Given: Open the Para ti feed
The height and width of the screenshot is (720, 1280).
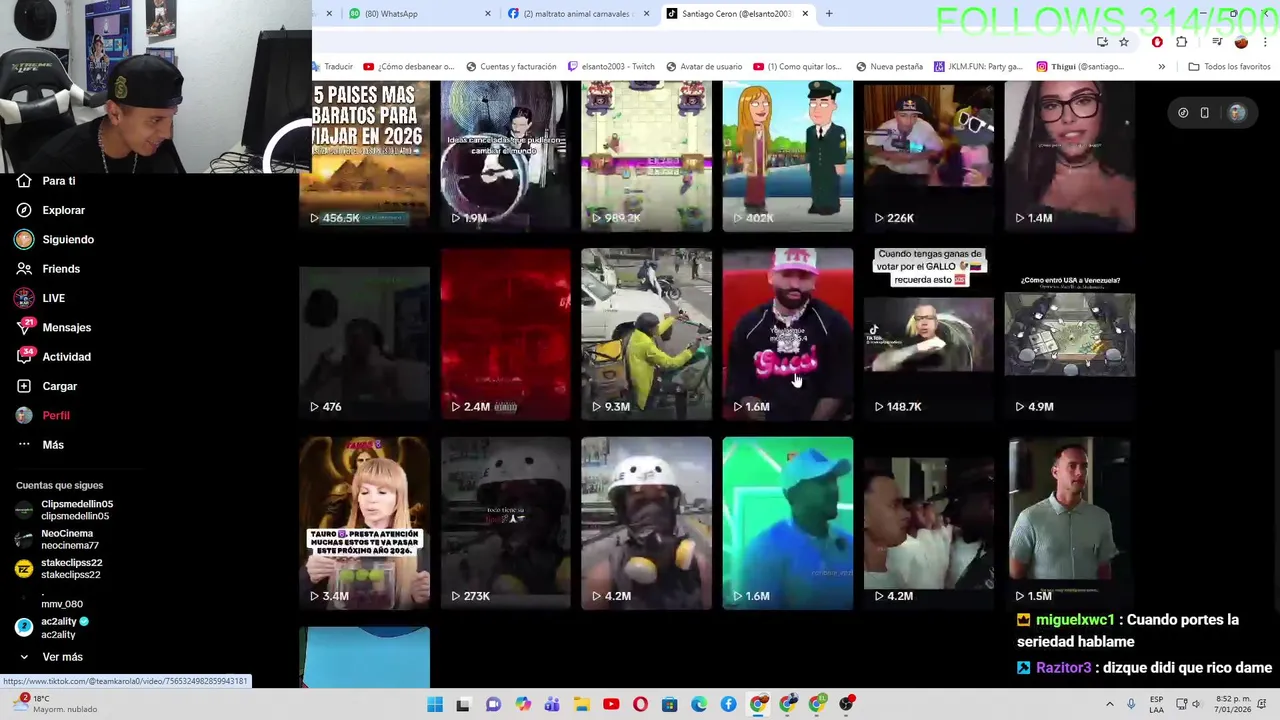Looking at the screenshot, I should [x=46, y=181].
